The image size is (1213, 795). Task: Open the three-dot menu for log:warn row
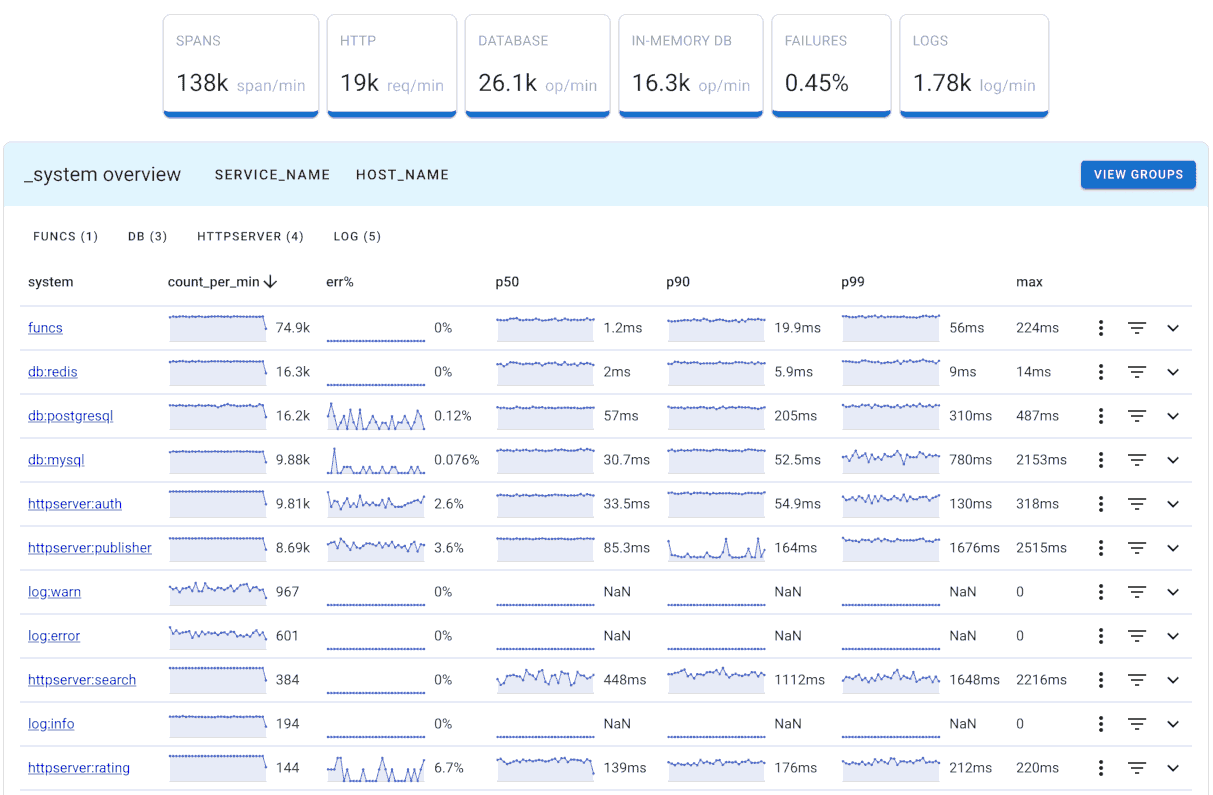point(1100,592)
